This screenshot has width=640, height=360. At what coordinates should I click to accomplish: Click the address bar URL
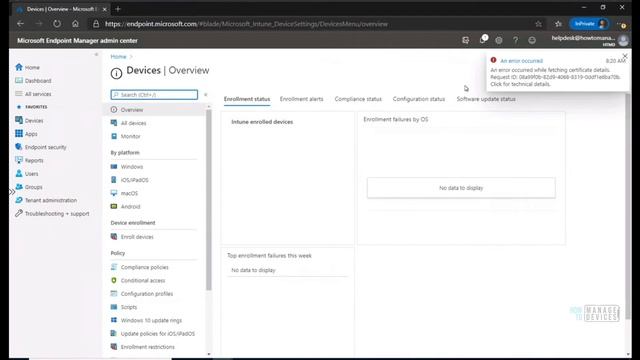246,24
